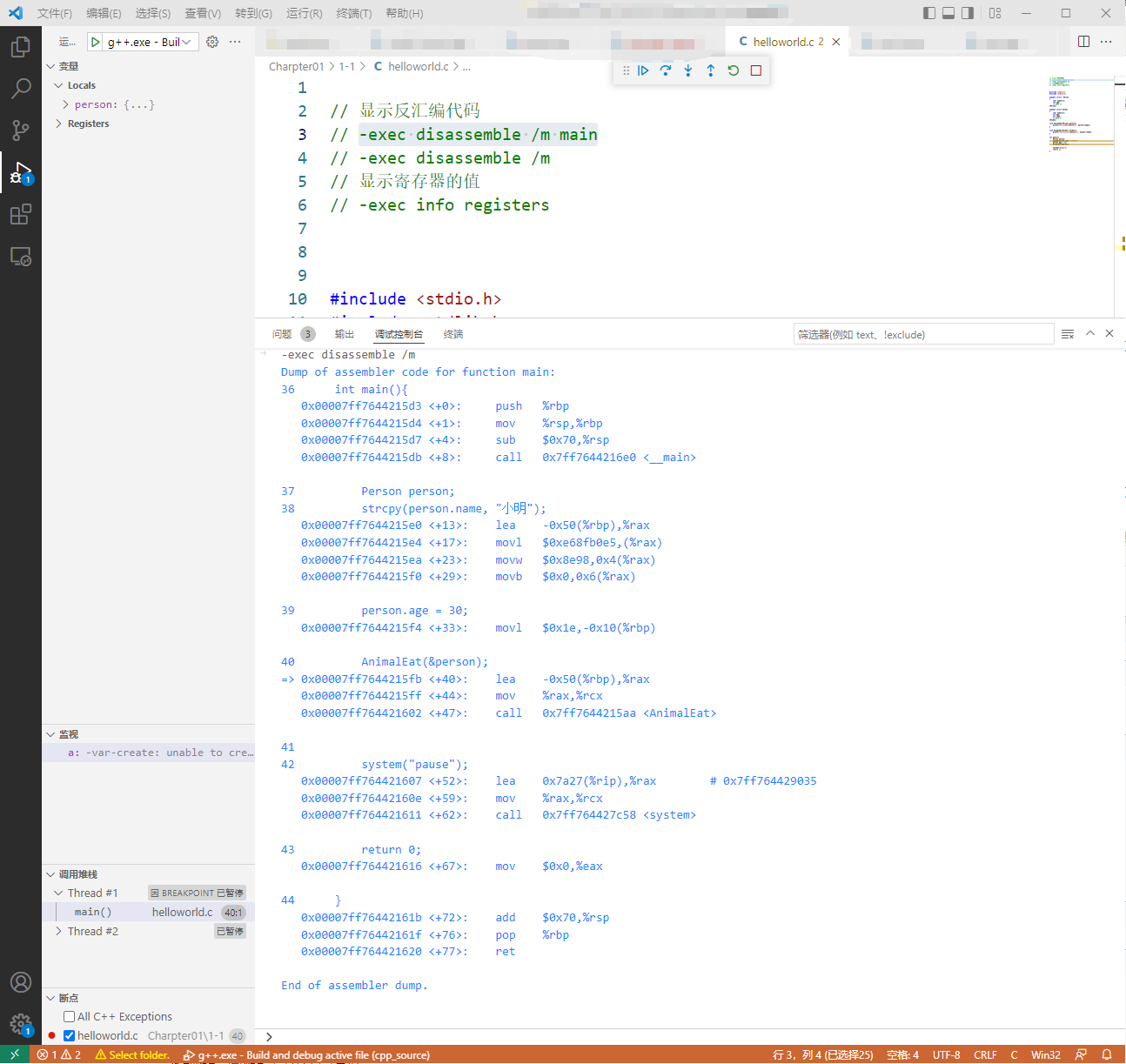The height and width of the screenshot is (1064, 1126).
Task: Stop the debug session
Action: (x=756, y=70)
